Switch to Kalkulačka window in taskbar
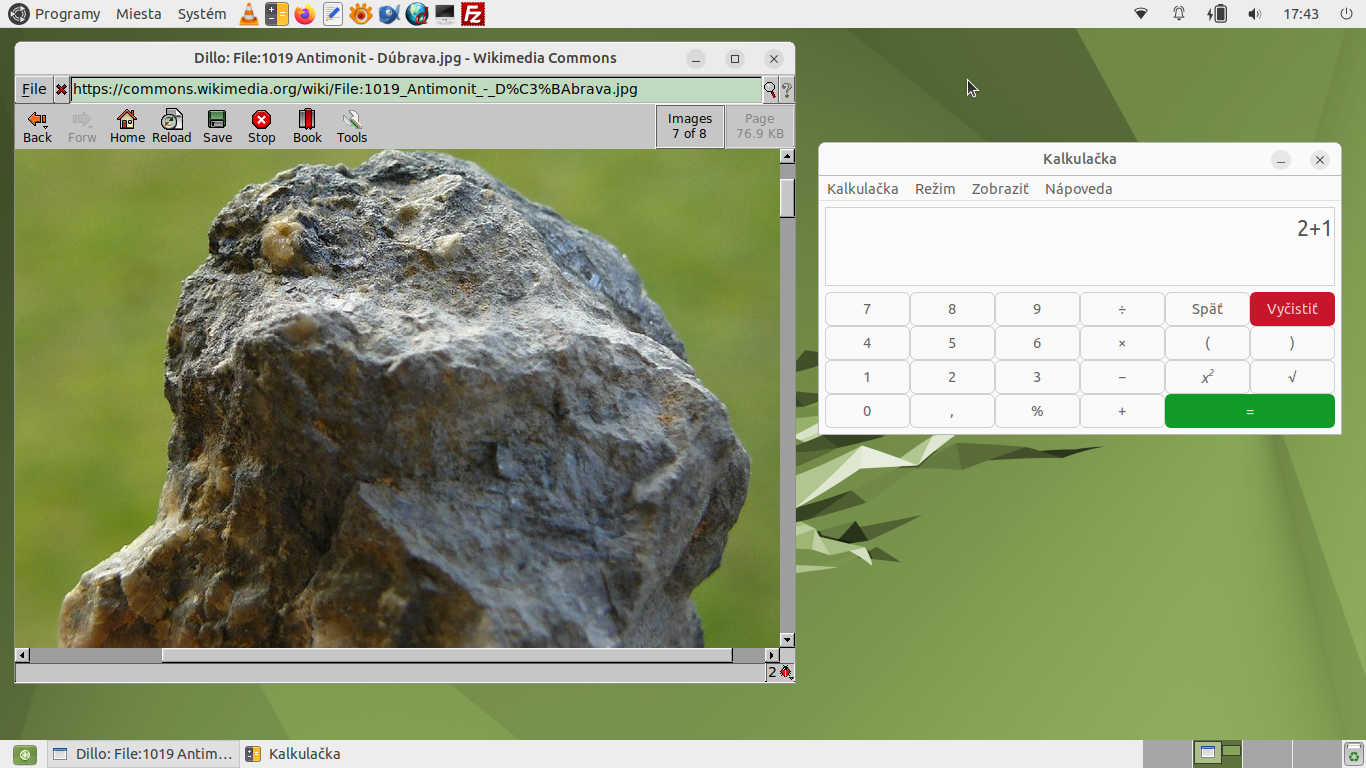The width and height of the screenshot is (1366, 768). 293,754
